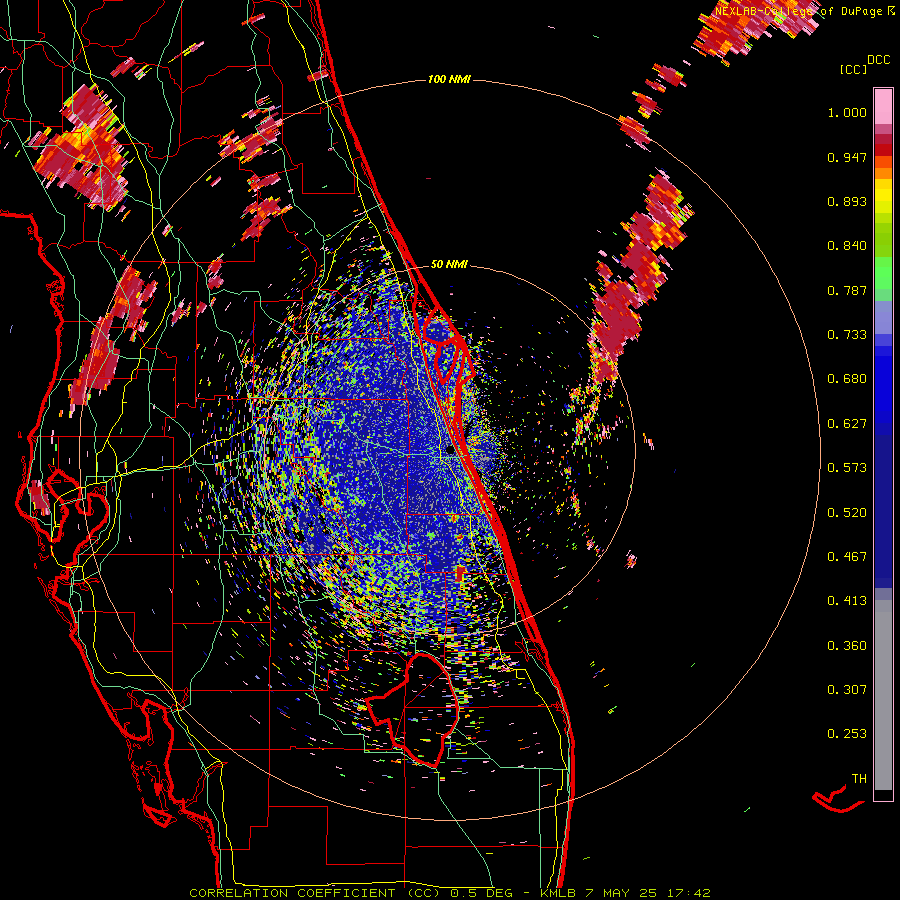Click the "NEXLAB-College of DuPage" header text
The width and height of the screenshot is (900, 900).
pos(798,11)
